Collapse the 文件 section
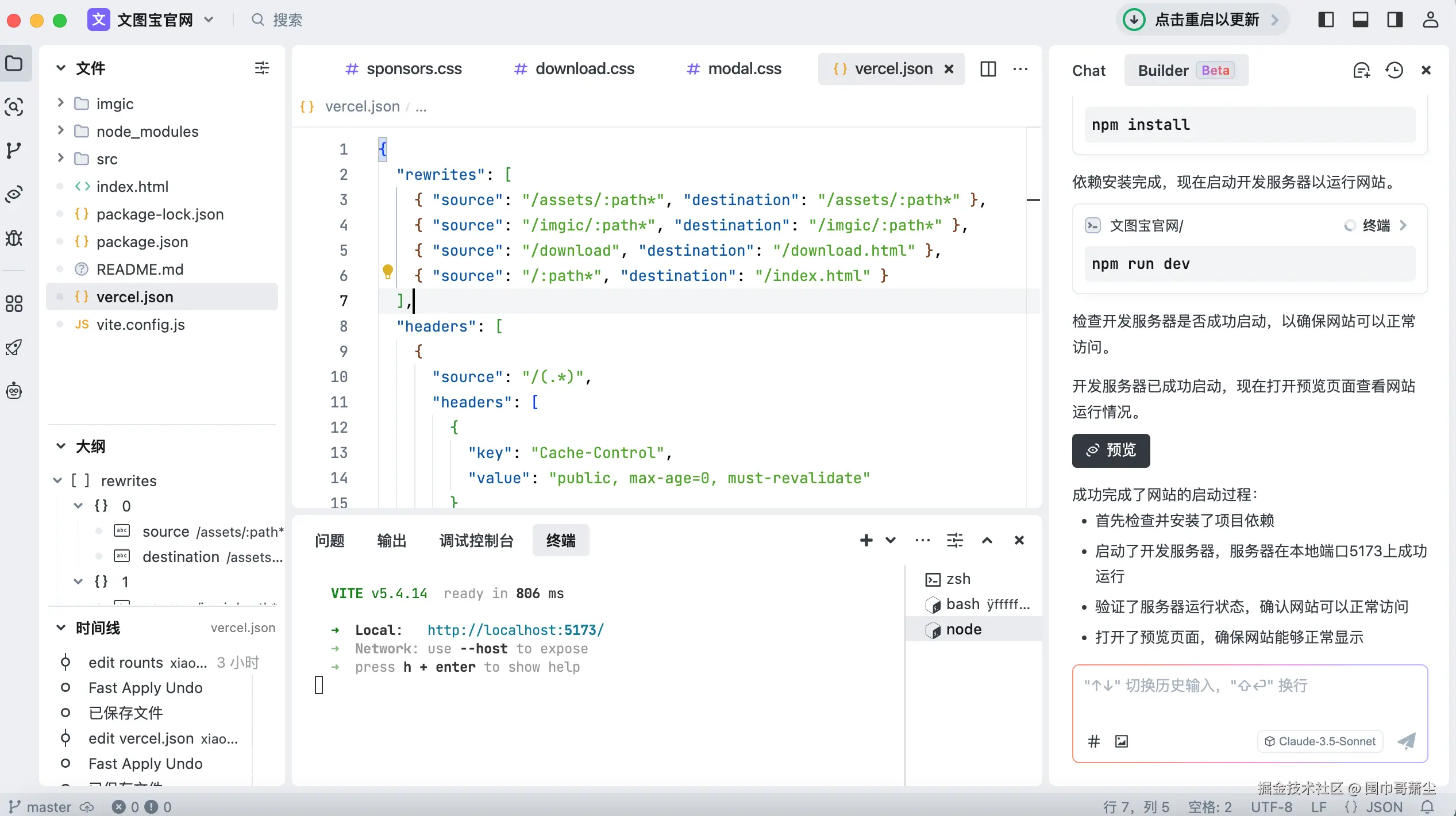This screenshot has width=1456, height=816. pos(60,68)
